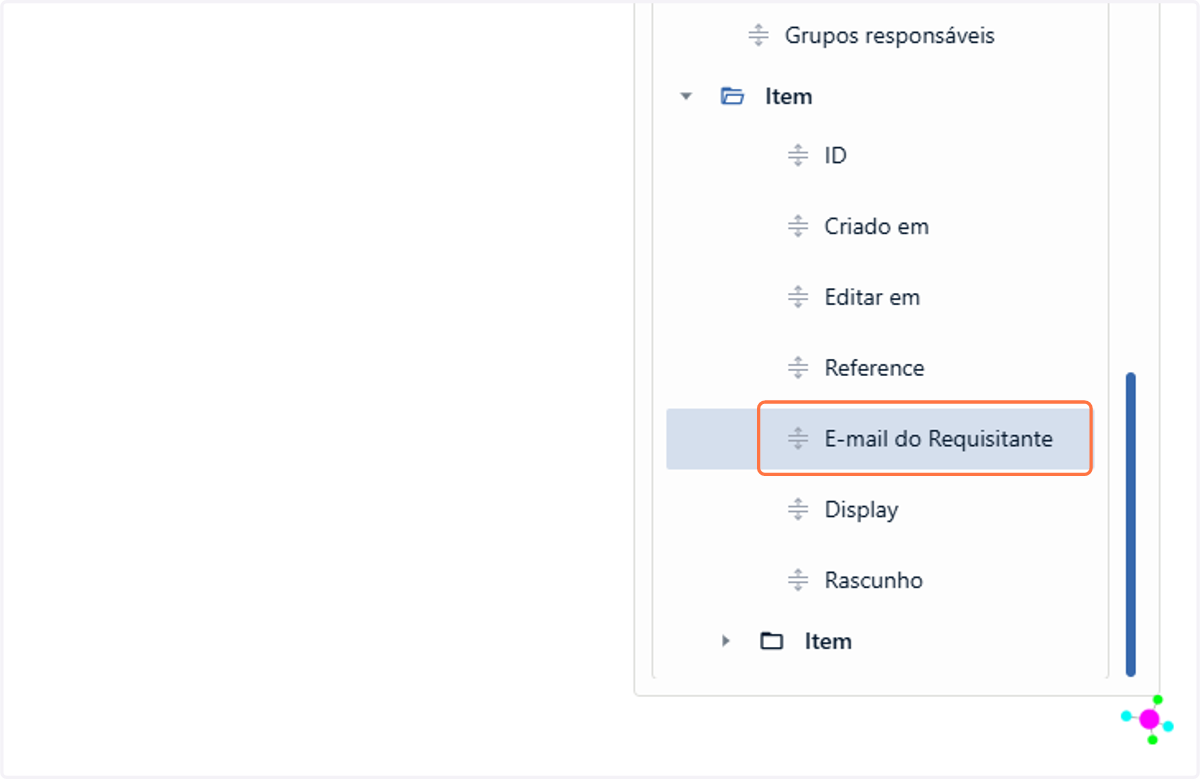Collapse the expanded Item folder
The width and height of the screenshot is (1200, 779).
pyautogui.click(x=686, y=97)
